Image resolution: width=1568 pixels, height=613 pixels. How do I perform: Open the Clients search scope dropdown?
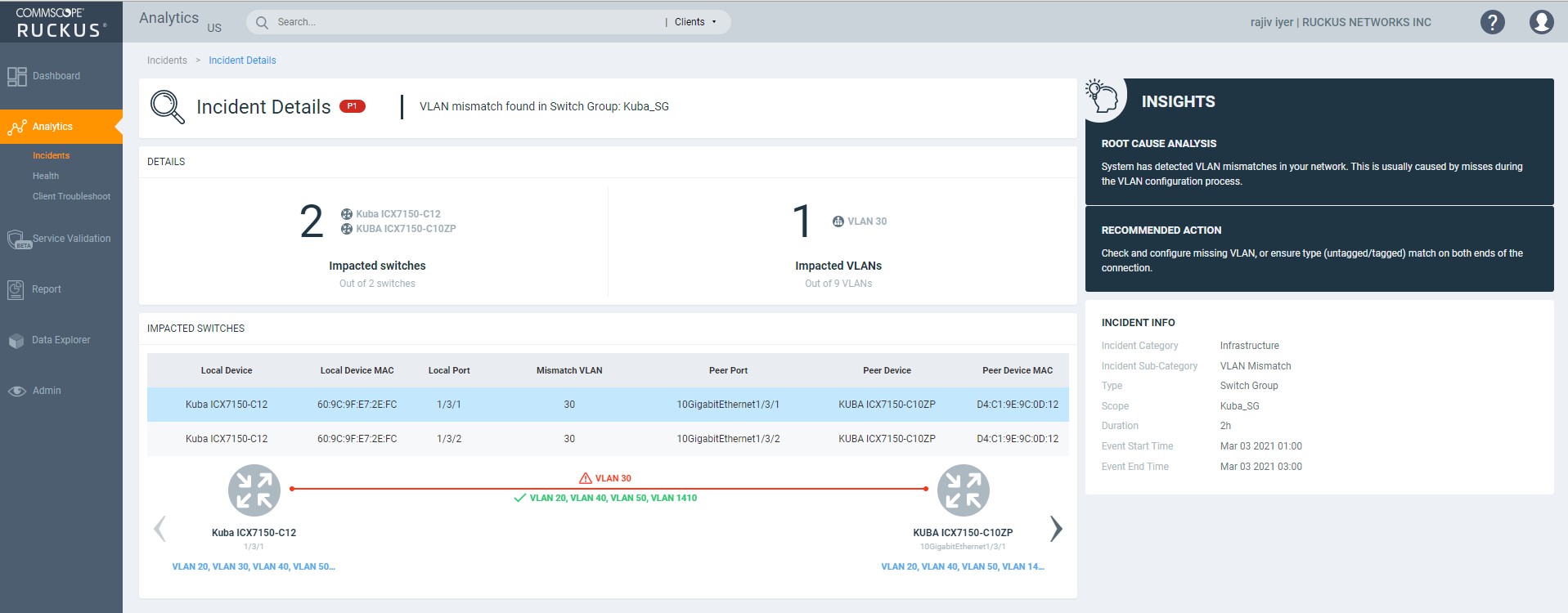pyautogui.click(x=696, y=22)
